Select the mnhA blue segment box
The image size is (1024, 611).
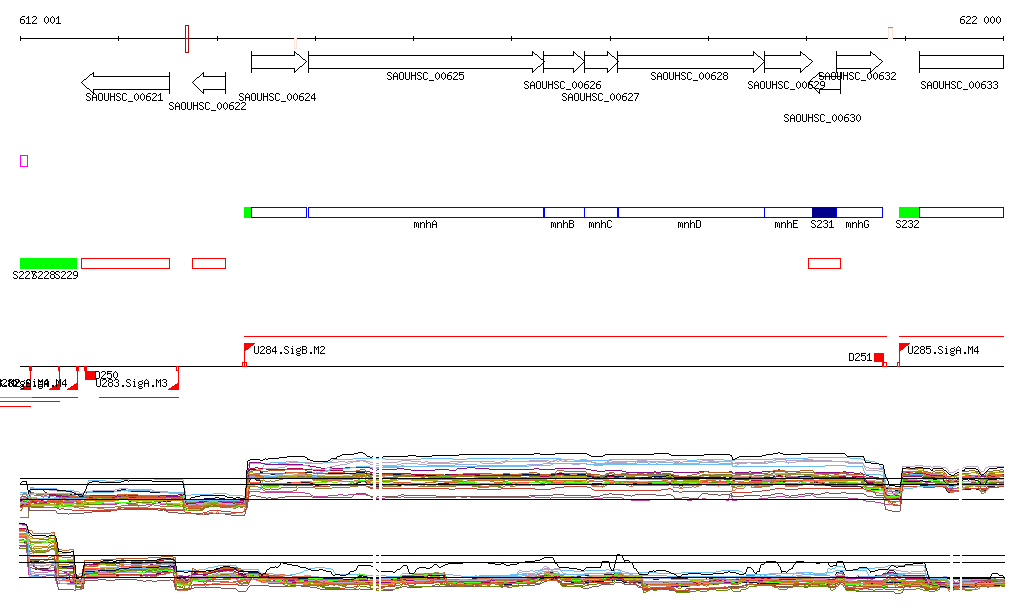[426, 212]
